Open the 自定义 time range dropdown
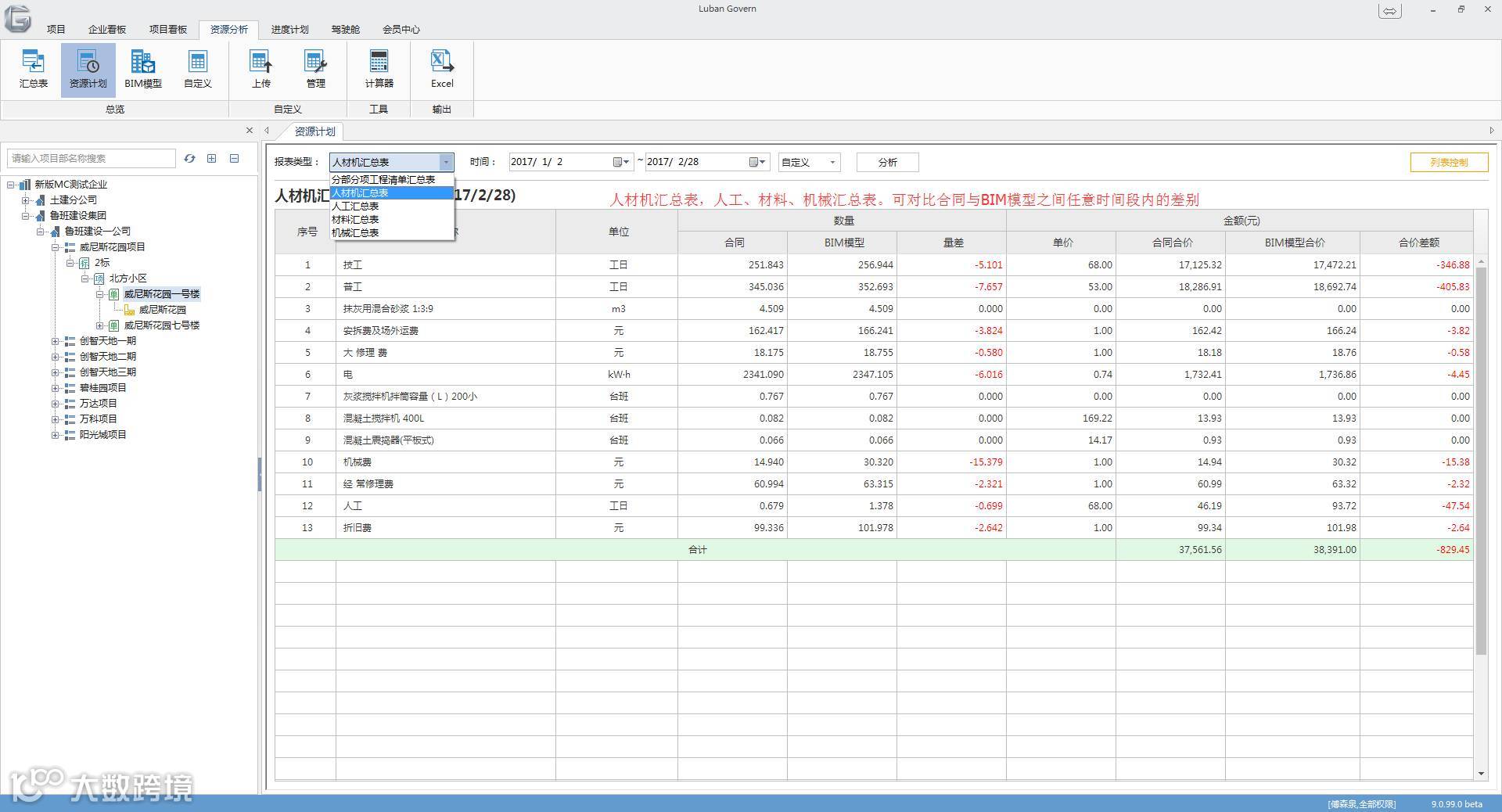Image resolution: width=1502 pixels, height=812 pixels. [x=809, y=162]
